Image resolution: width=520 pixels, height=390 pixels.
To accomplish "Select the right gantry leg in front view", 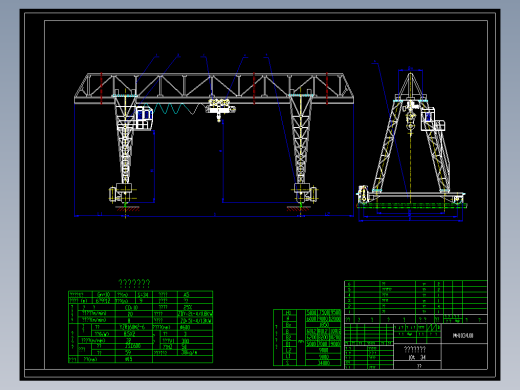I will tap(301, 140).
